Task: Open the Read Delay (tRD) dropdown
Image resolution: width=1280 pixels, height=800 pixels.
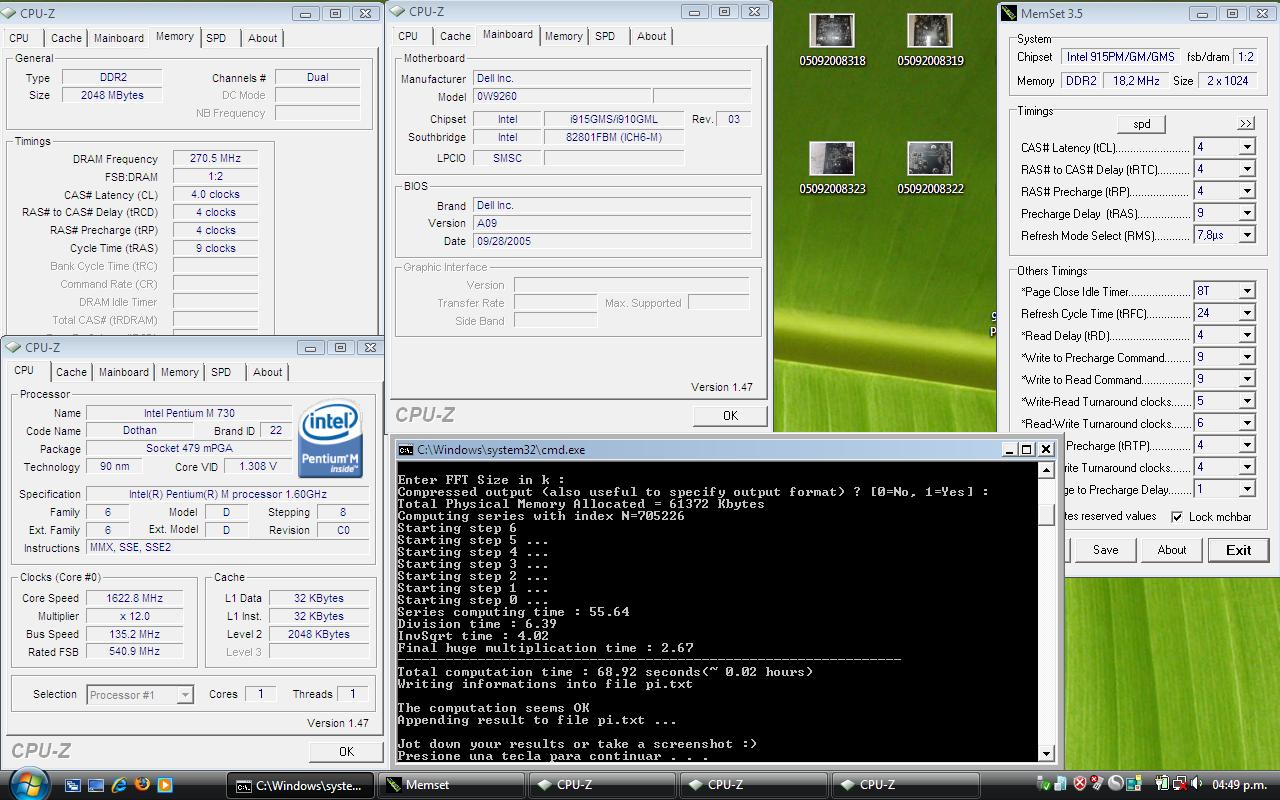Action: pyautogui.click(x=1246, y=335)
